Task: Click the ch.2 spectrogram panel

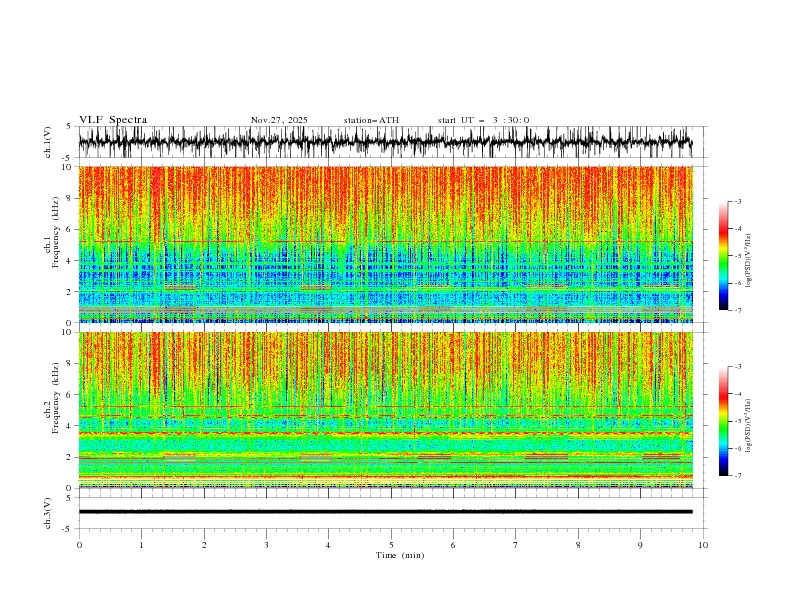Action: click(x=385, y=410)
